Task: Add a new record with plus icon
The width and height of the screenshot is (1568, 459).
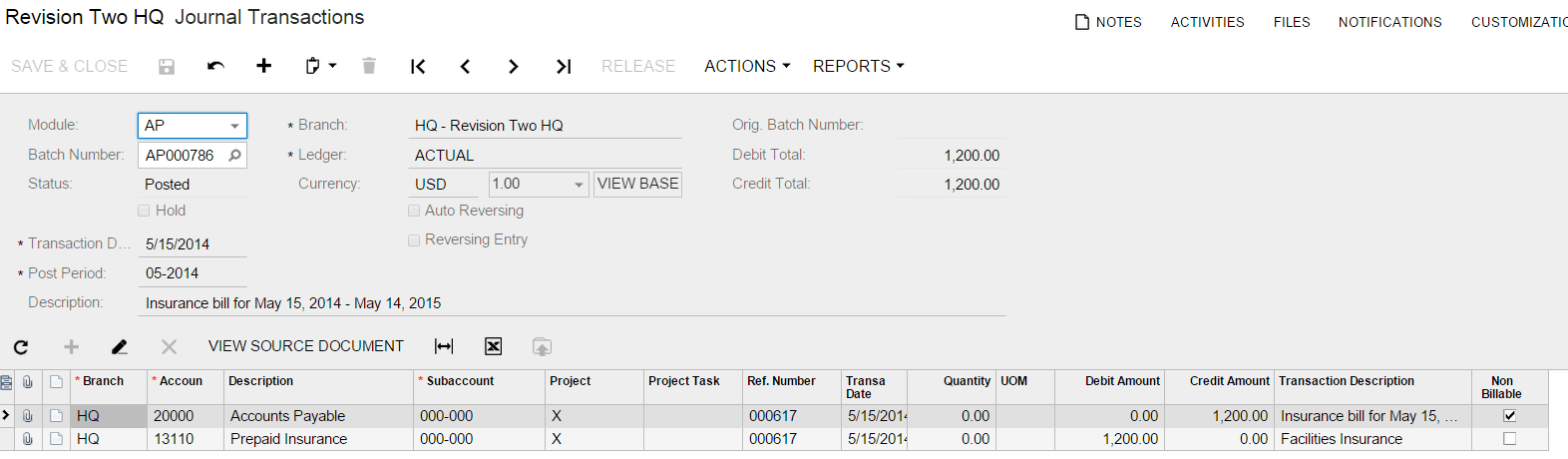Action: (x=263, y=66)
